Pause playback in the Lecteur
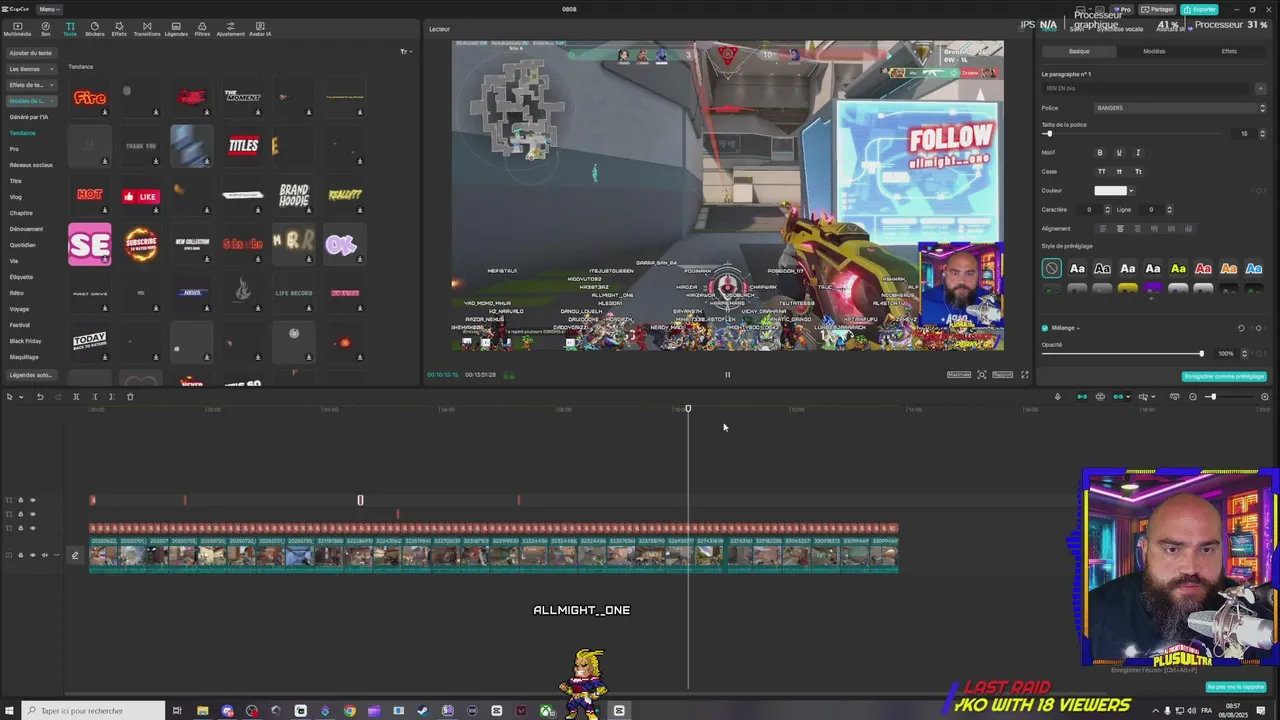The width and height of the screenshot is (1280, 720). tap(727, 375)
